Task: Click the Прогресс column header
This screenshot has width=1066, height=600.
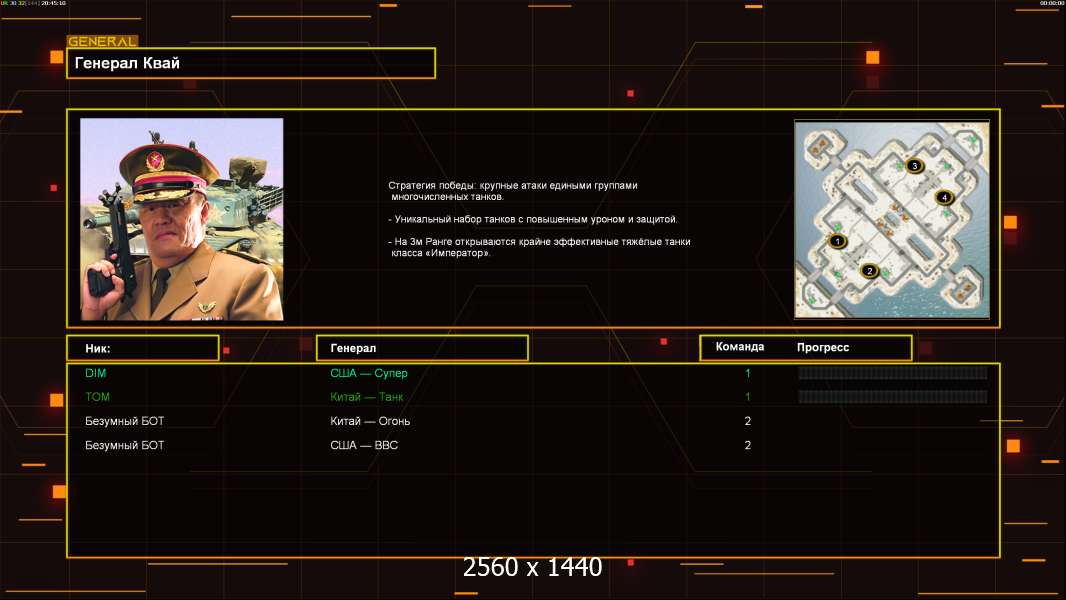Action: 823,347
